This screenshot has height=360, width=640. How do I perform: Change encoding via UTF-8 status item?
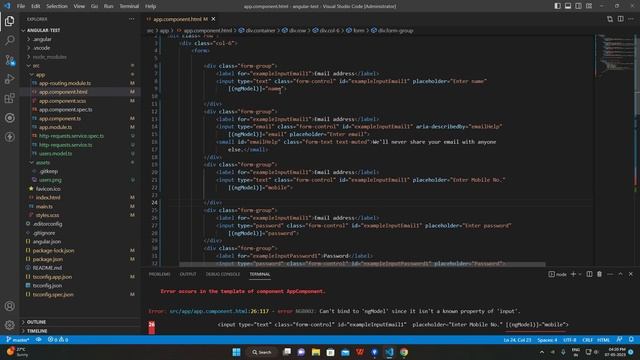(x=570, y=340)
